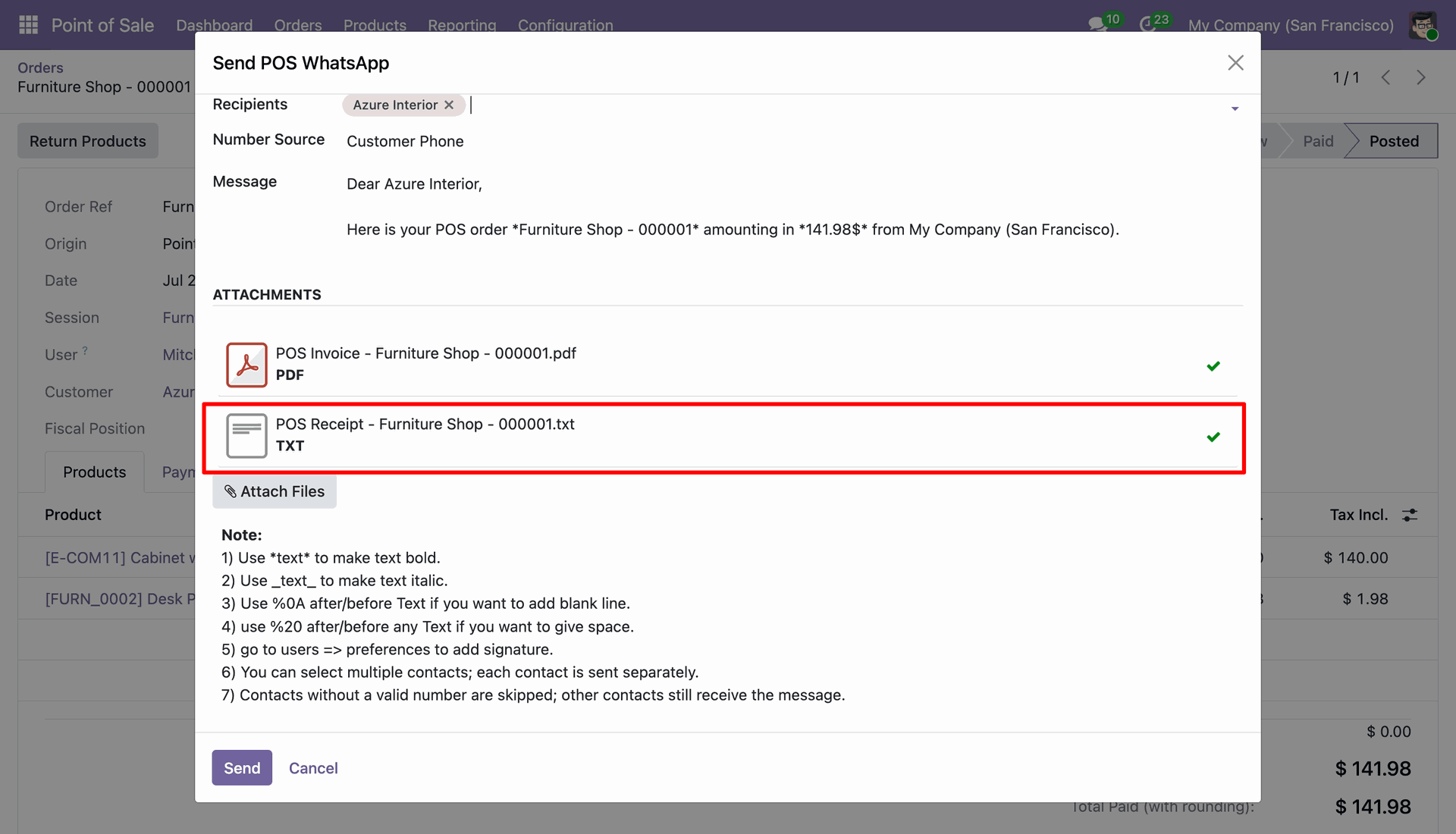This screenshot has width=1456, height=834.
Task: Cancel the WhatsApp dialog
Action: point(313,768)
